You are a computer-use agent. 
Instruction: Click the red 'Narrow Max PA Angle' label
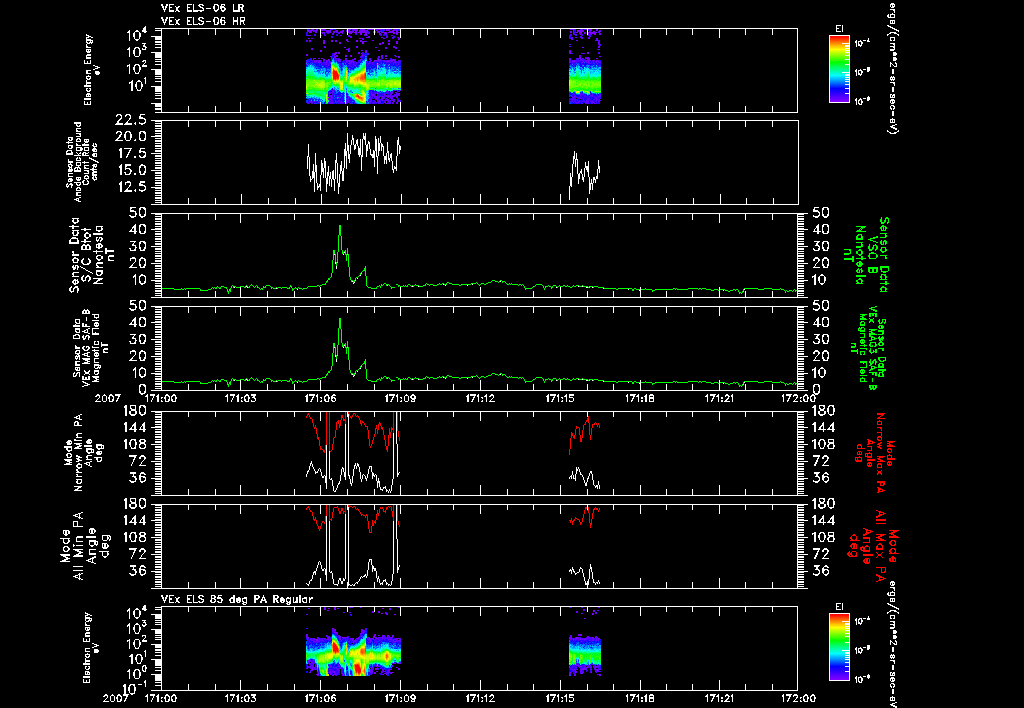coord(874,453)
